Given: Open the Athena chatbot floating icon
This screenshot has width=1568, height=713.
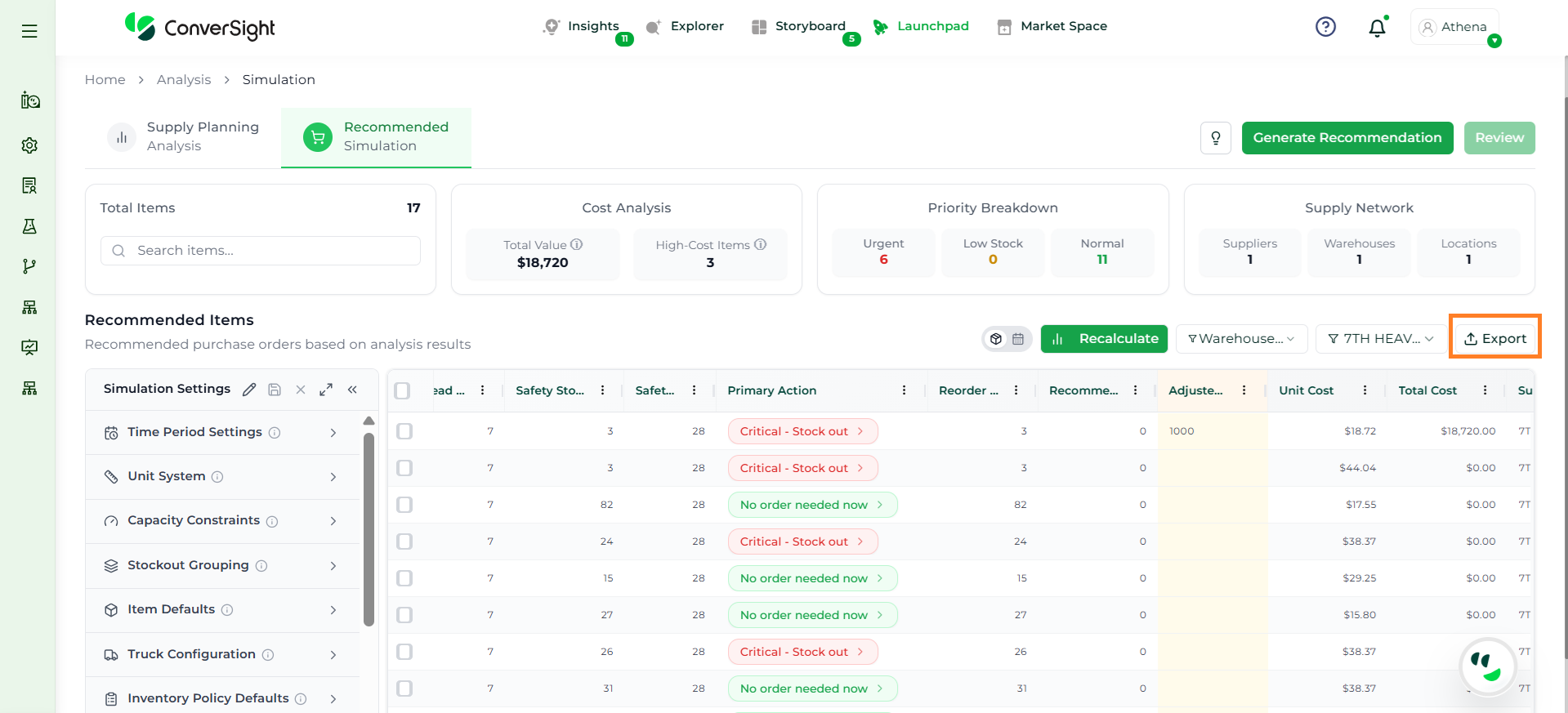Looking at the screenshot, I should [1487, 666].
